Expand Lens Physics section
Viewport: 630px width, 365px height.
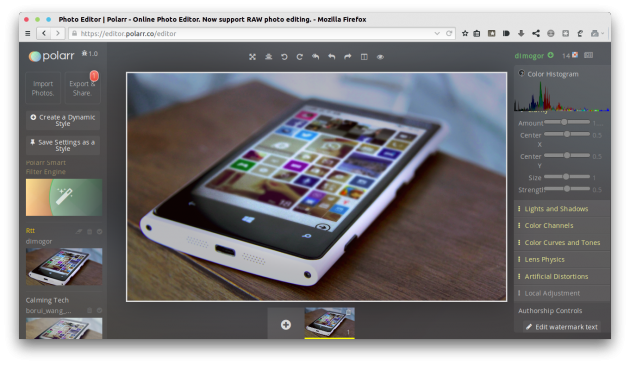point(562,259)
